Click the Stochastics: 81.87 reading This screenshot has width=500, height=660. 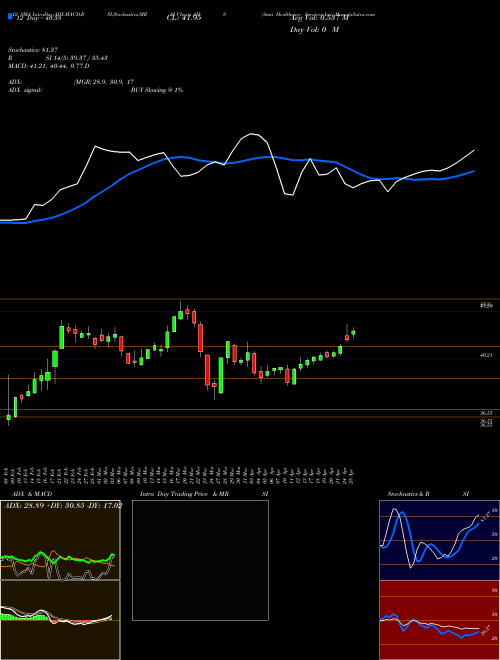(x=32, y=50)
